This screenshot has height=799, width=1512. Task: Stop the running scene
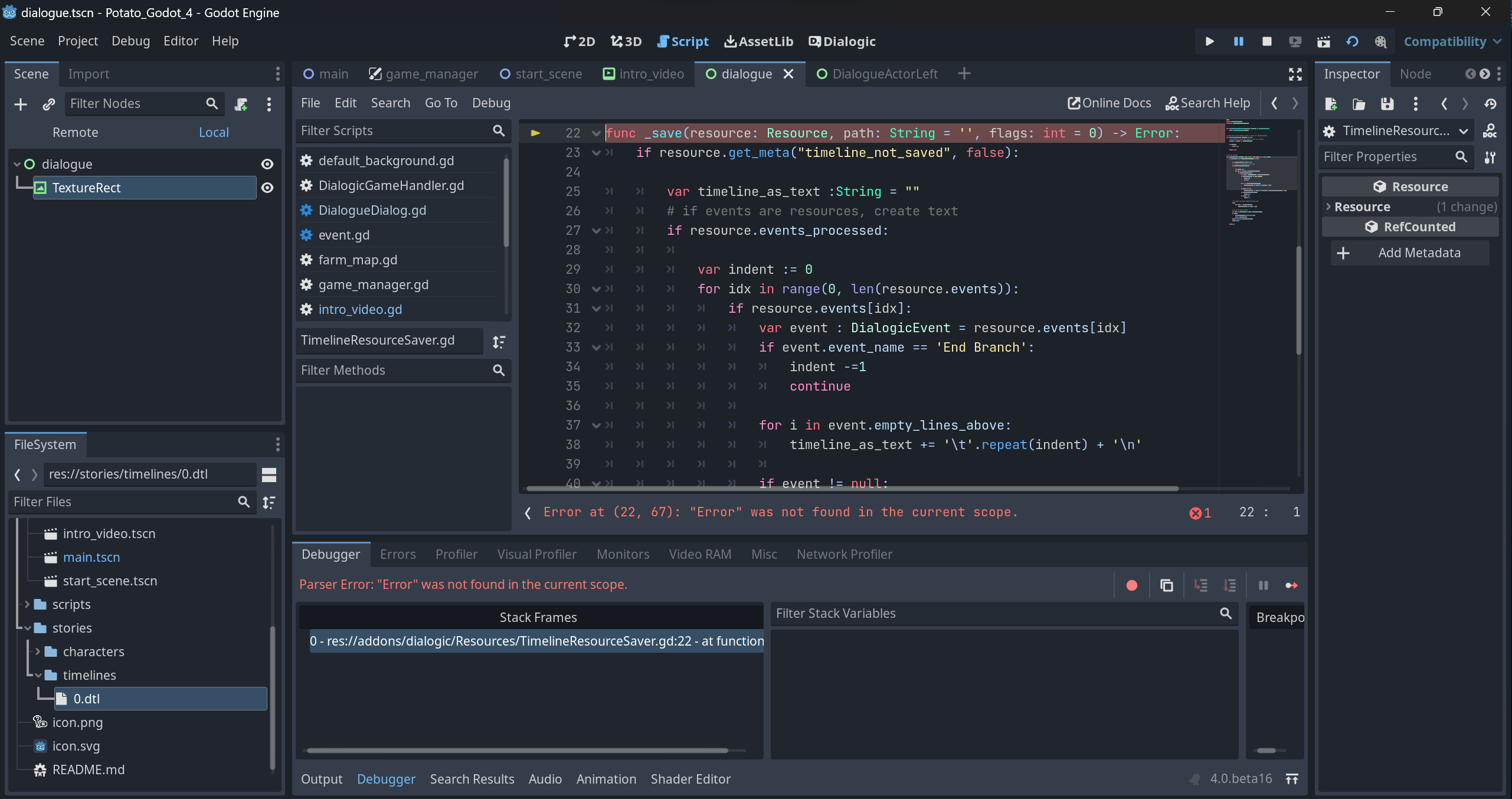tap(1266, 41)
